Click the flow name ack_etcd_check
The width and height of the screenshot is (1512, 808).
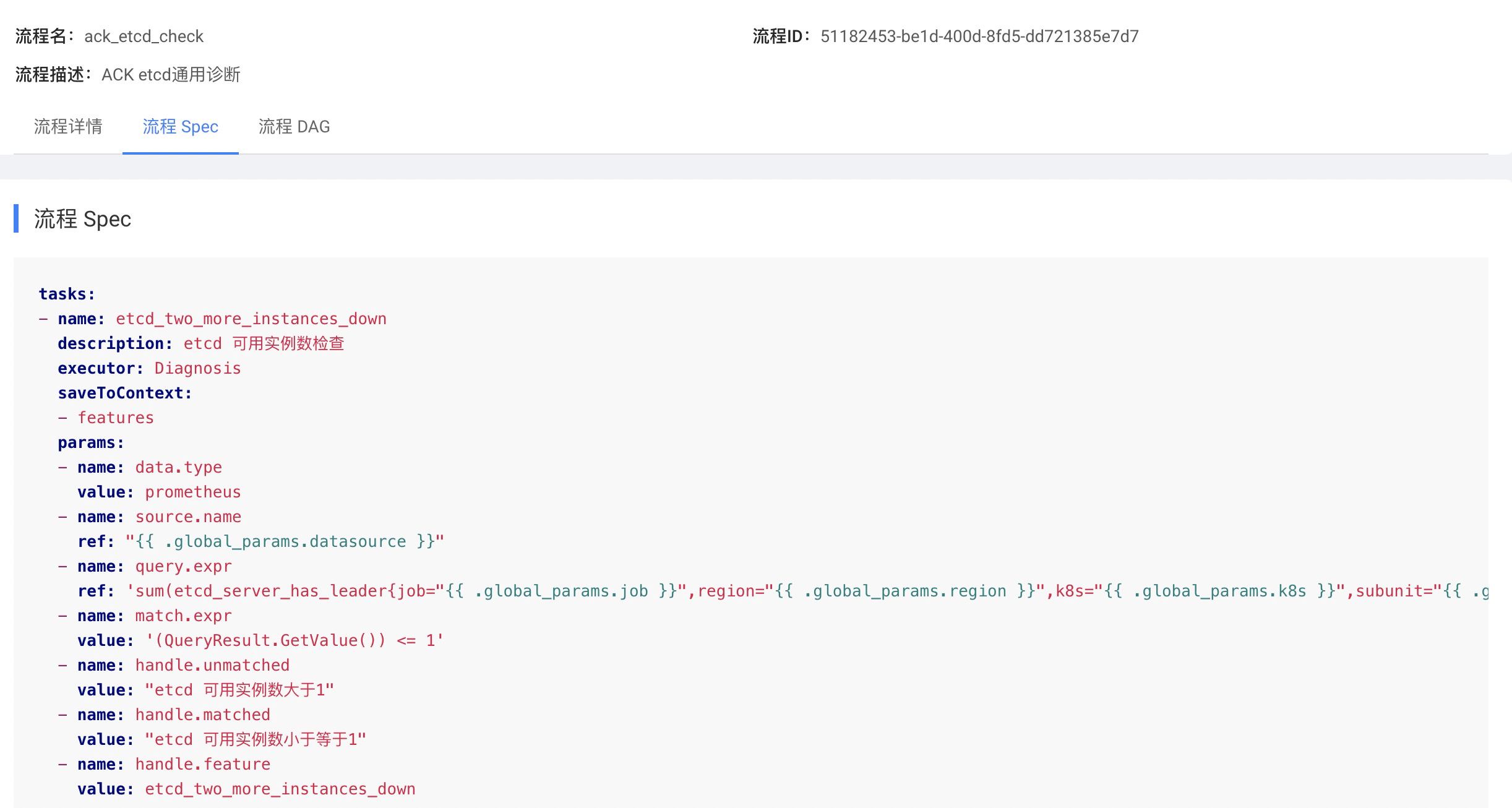(144, 37)
